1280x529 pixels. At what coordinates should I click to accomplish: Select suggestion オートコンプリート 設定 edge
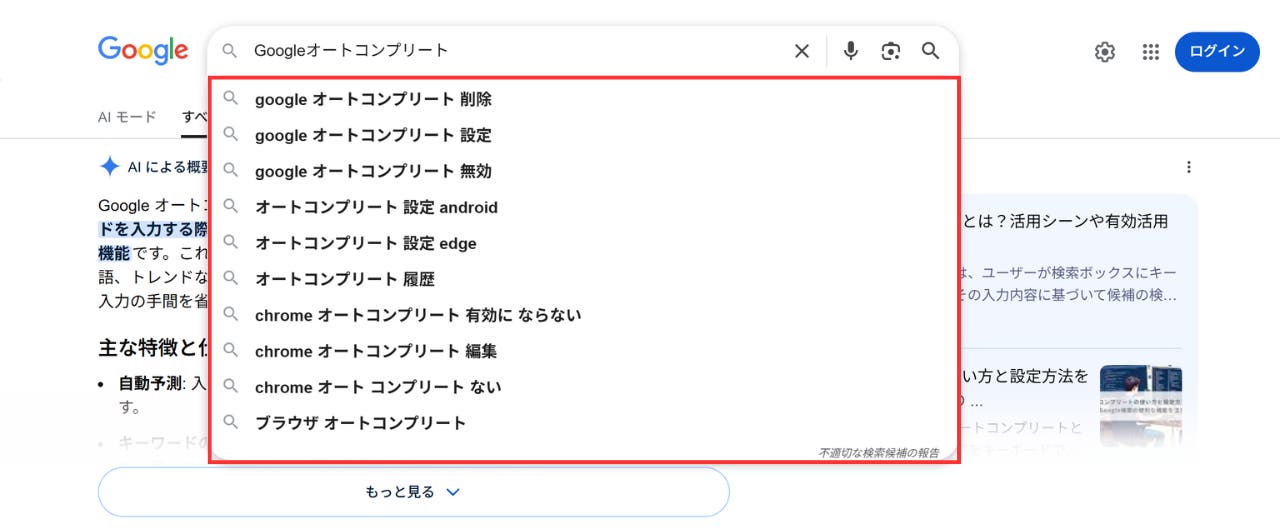[584, 243]
